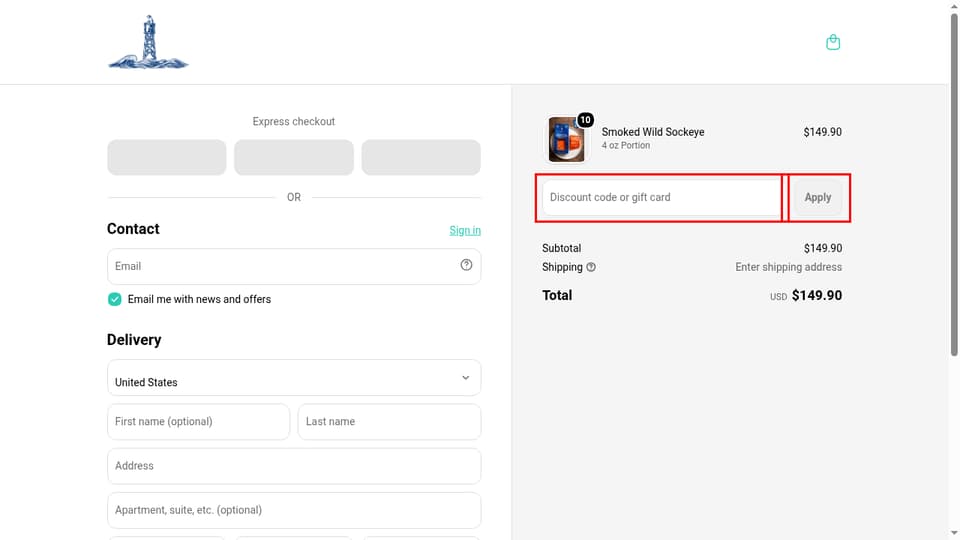960x540 pixels.
Task: Click the Smoked Wild Sockeye product thumbnail
Action: pos(566,140)
